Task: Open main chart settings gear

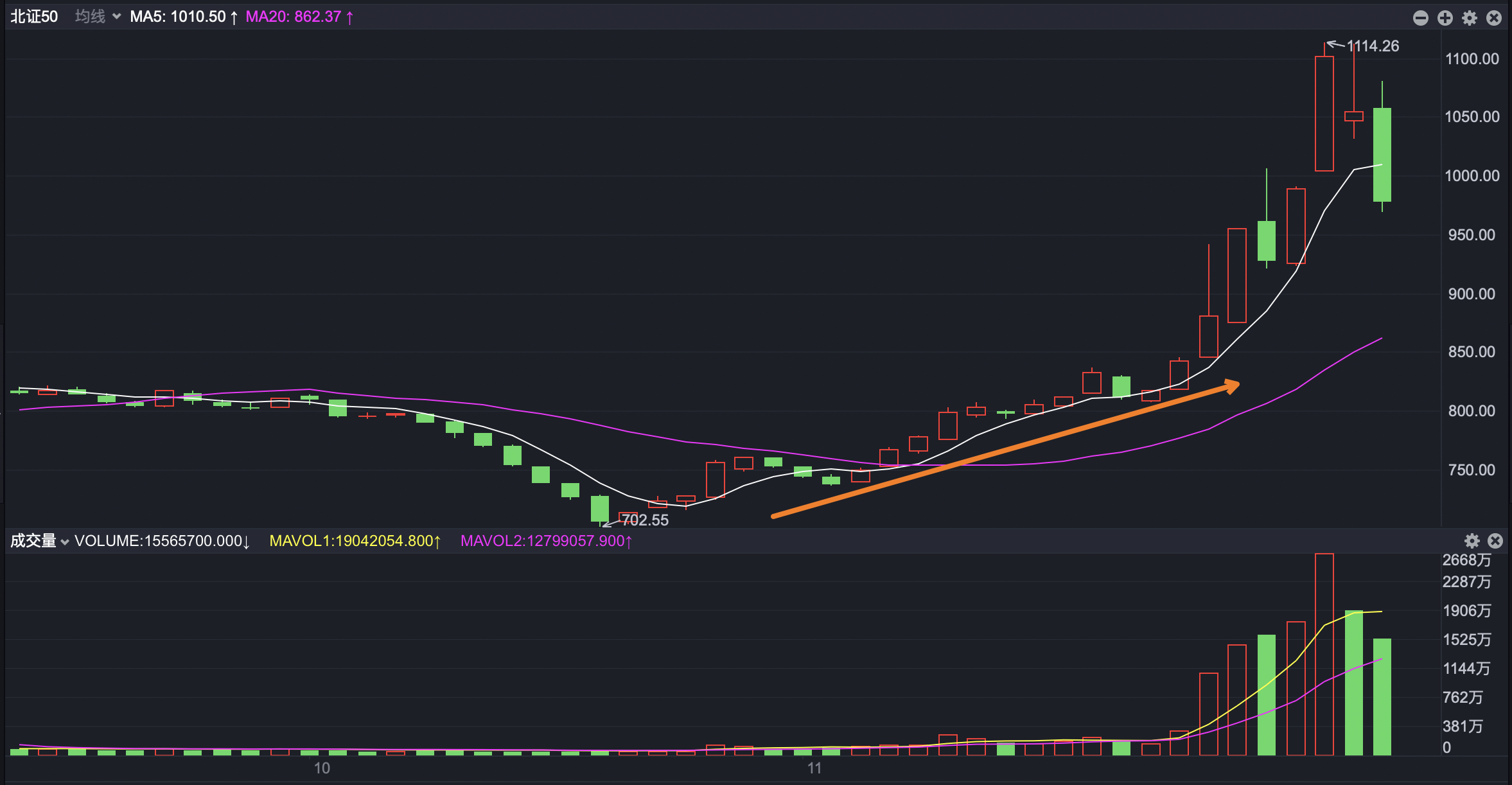Action: [x=1470, y=18]
